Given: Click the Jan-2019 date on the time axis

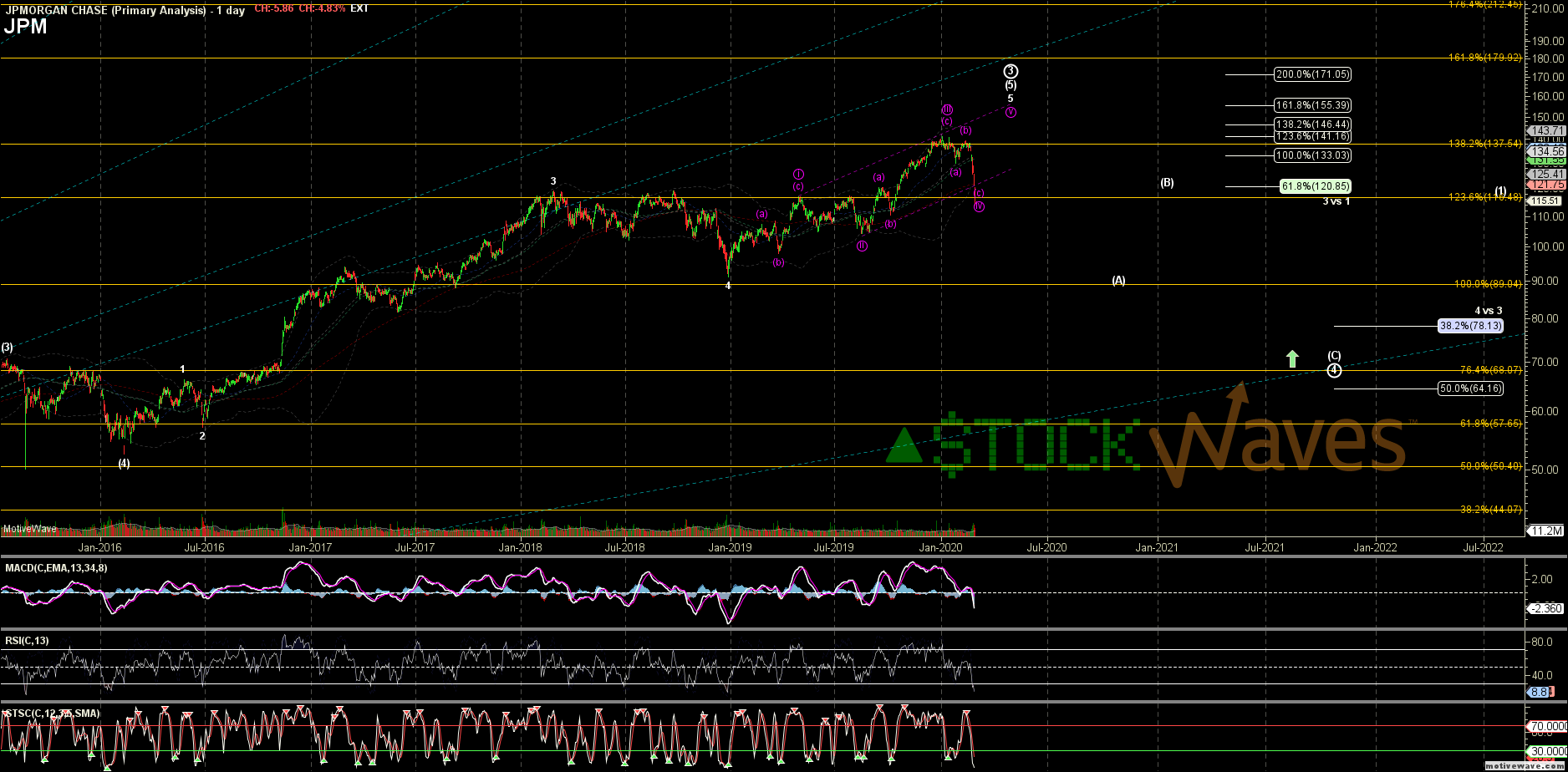Looking at the screenshot, I should click(730, 547).
